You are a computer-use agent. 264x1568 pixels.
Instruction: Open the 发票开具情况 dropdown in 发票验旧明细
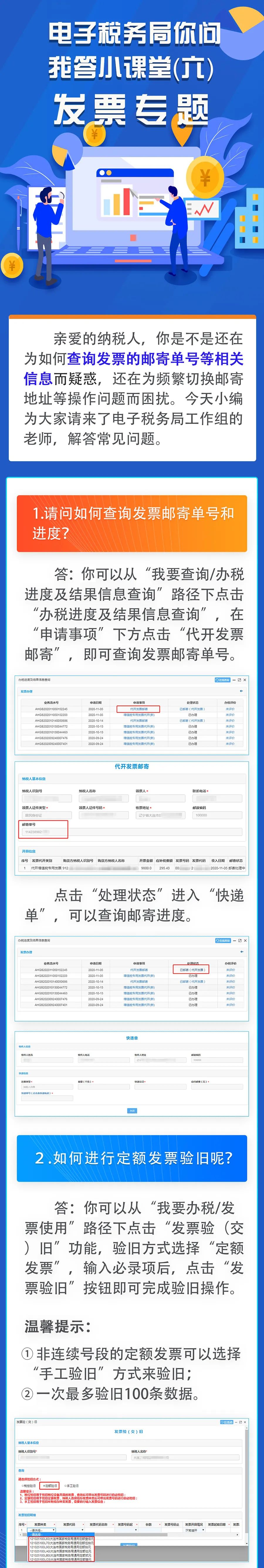point(195,1530)
